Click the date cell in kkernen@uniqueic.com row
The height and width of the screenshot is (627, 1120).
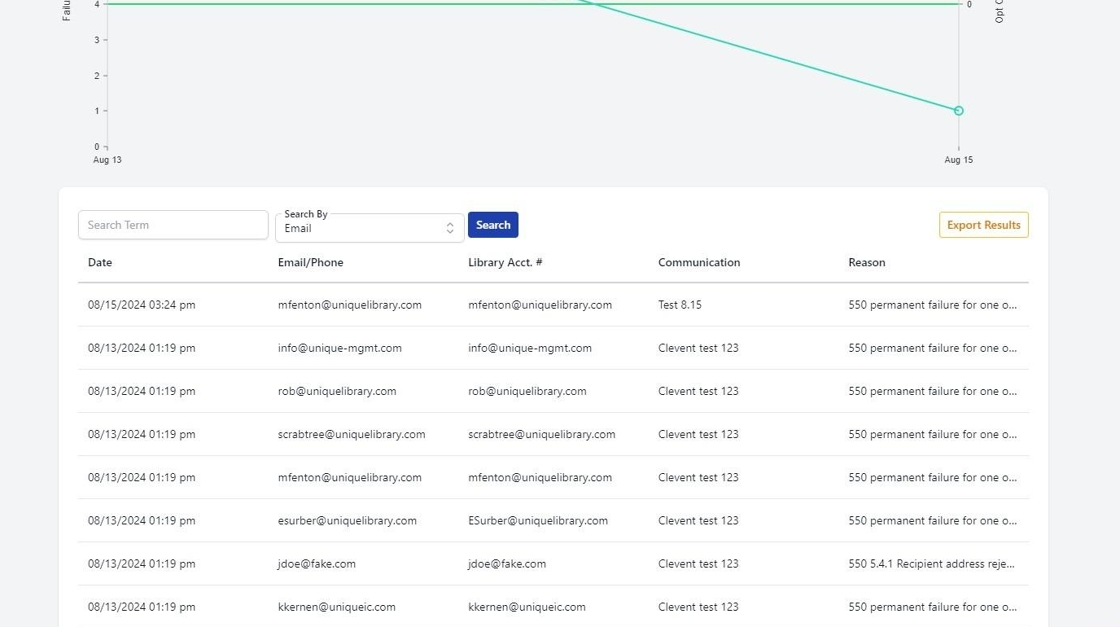tap(141, 607)
